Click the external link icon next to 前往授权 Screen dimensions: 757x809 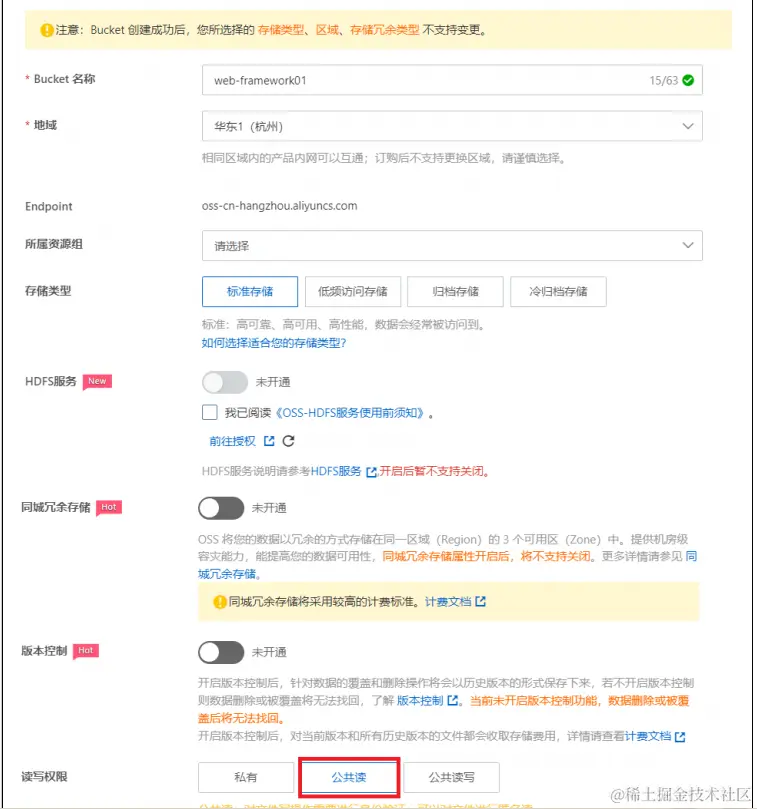(x=269, y=441)
